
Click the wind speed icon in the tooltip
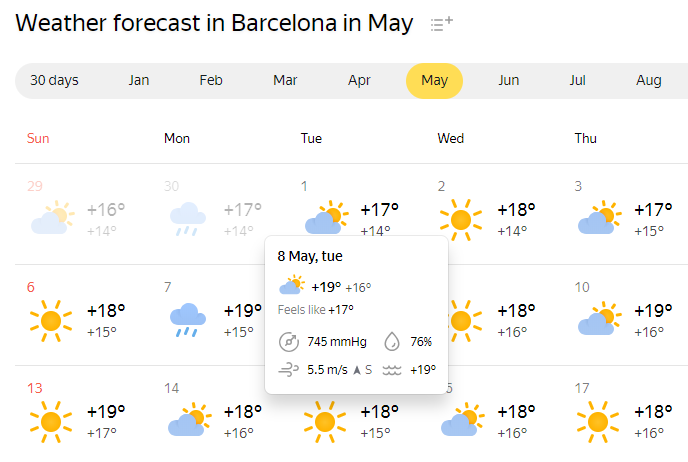(289, 370)
